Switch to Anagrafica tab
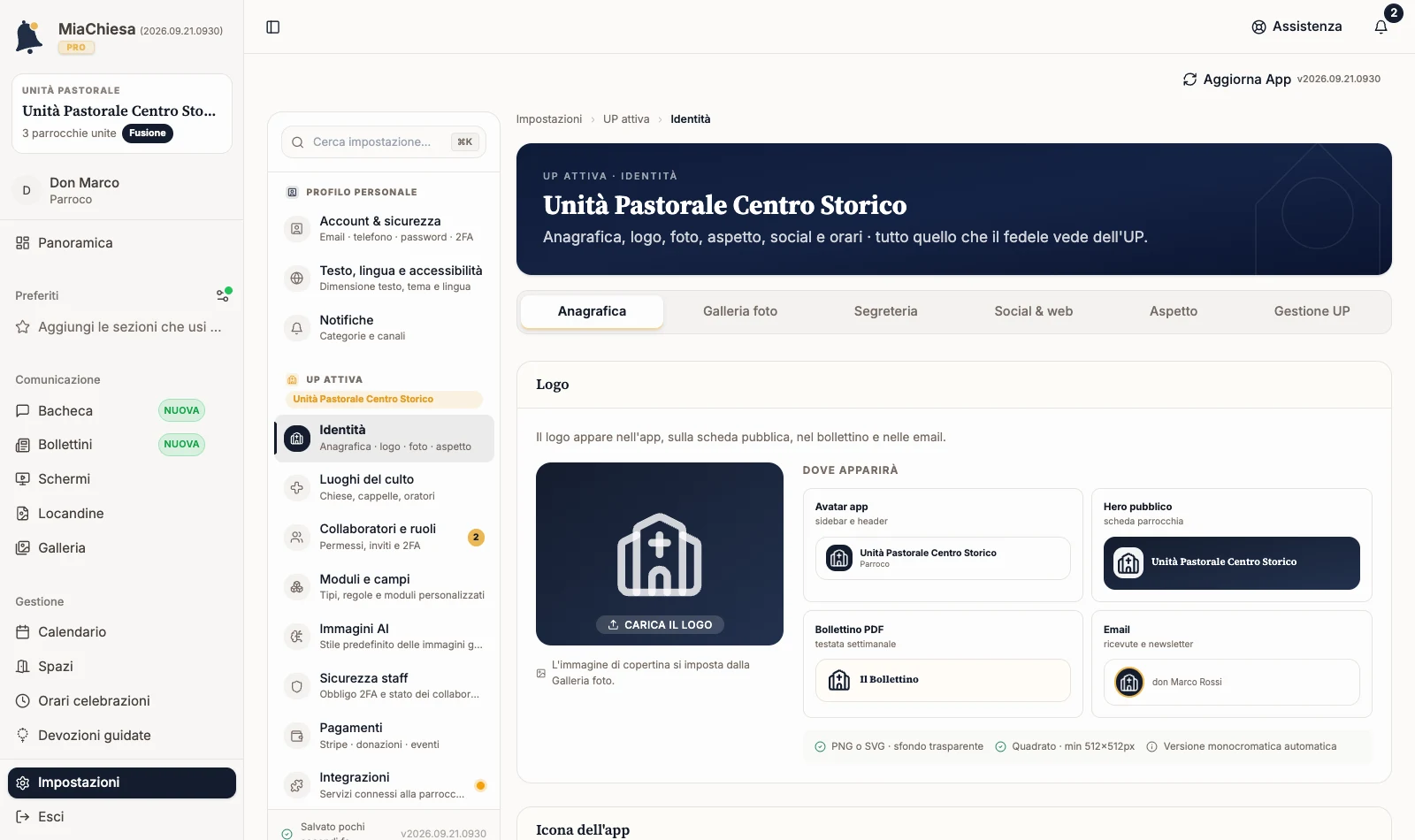 tap(593, 311)
